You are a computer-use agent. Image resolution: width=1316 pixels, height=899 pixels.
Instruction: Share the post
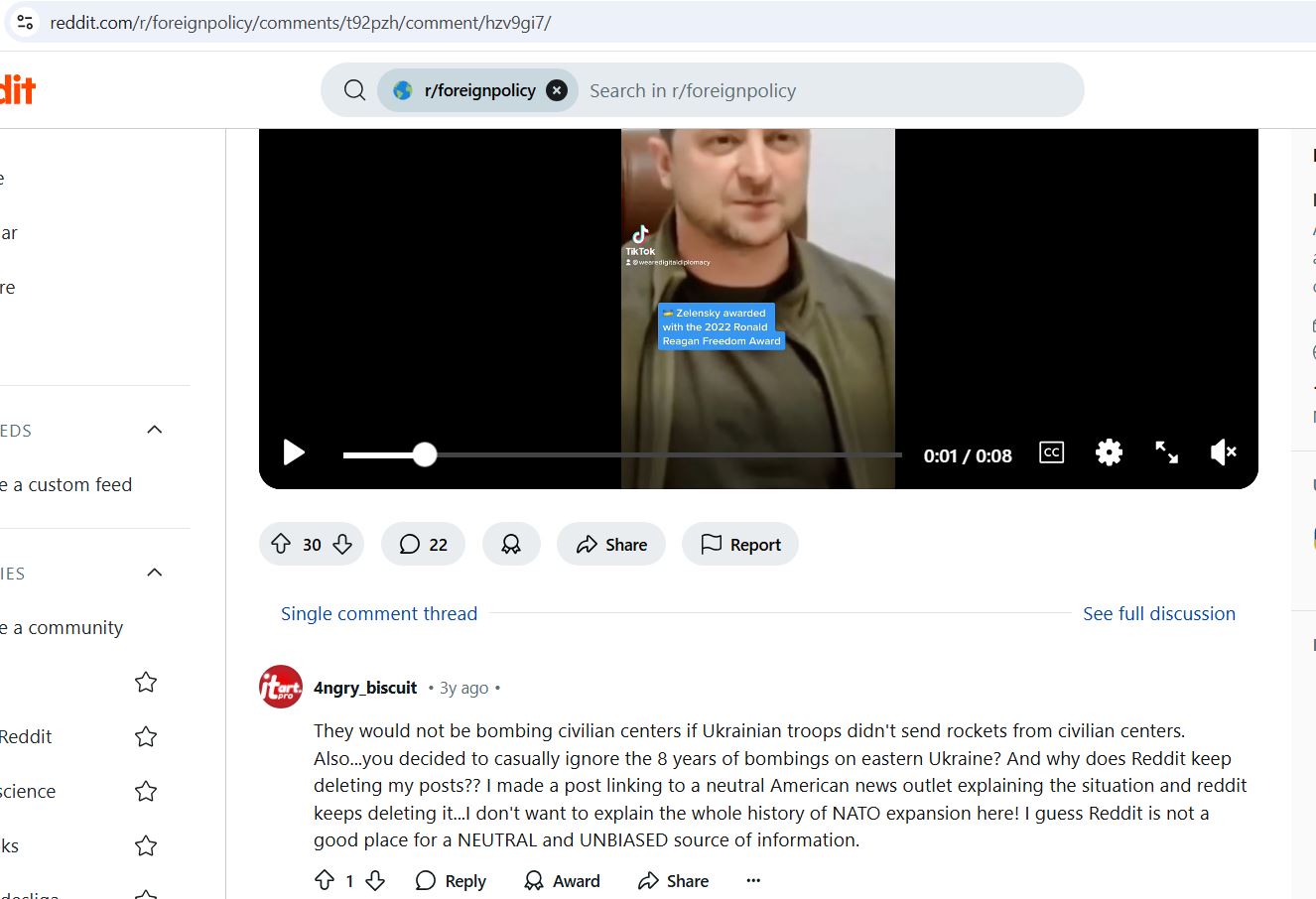click(x=611, y=544)
